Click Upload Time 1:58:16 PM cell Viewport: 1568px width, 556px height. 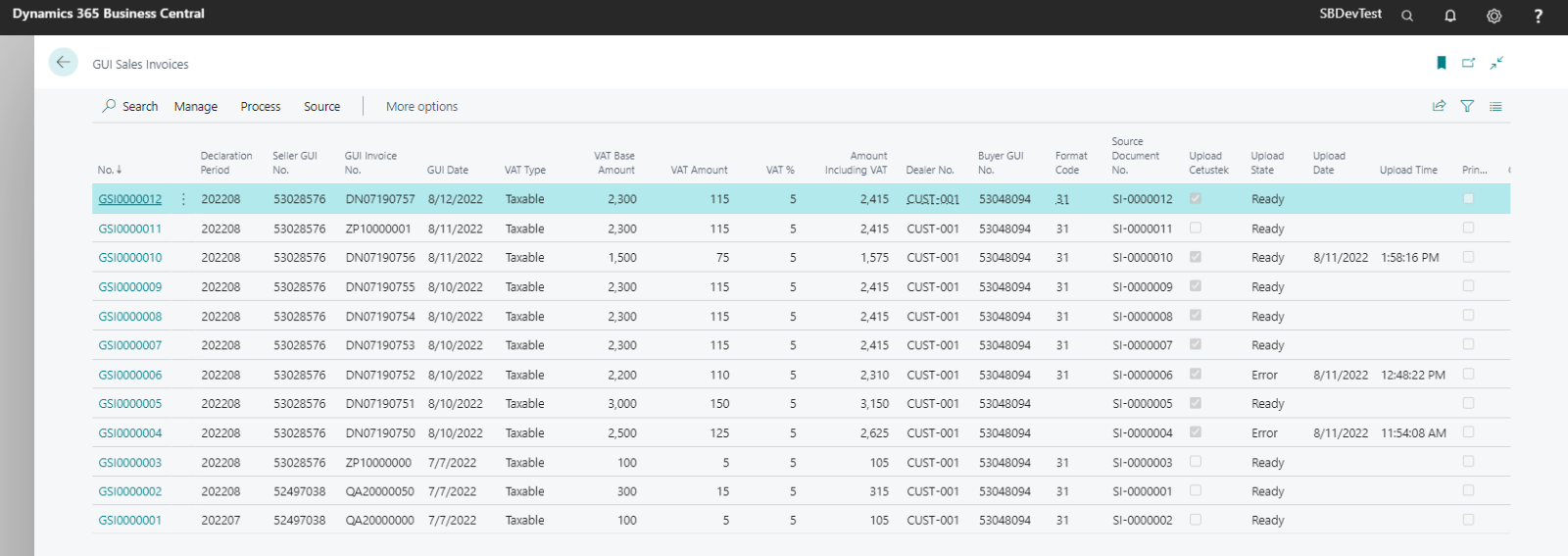coord(1410,258)
